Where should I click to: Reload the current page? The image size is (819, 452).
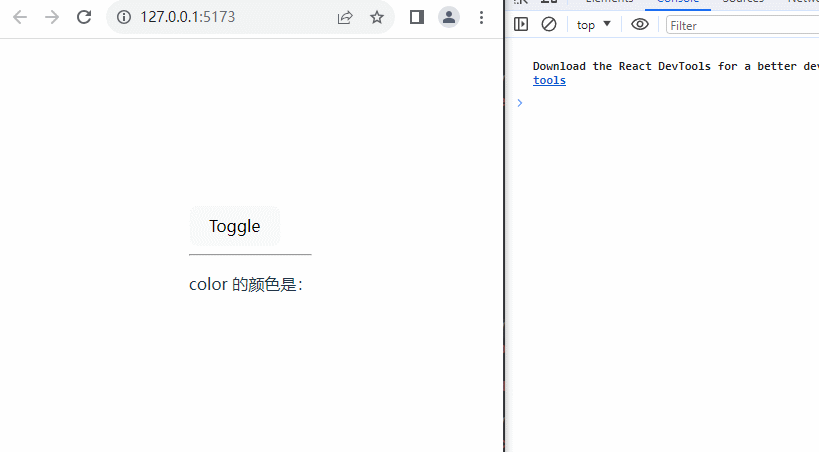click(84, 17)
